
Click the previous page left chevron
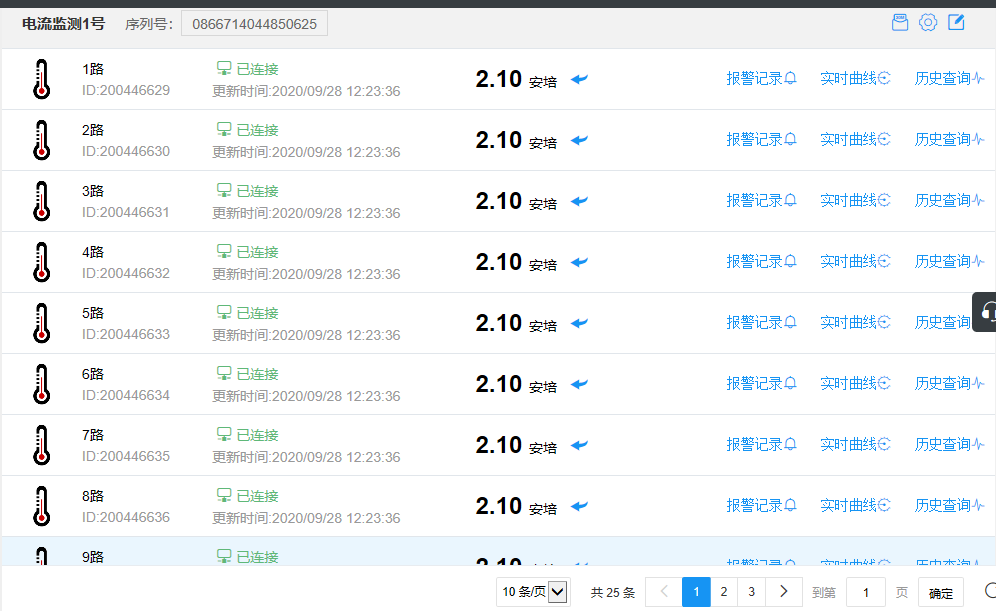[x=664, y=592]
